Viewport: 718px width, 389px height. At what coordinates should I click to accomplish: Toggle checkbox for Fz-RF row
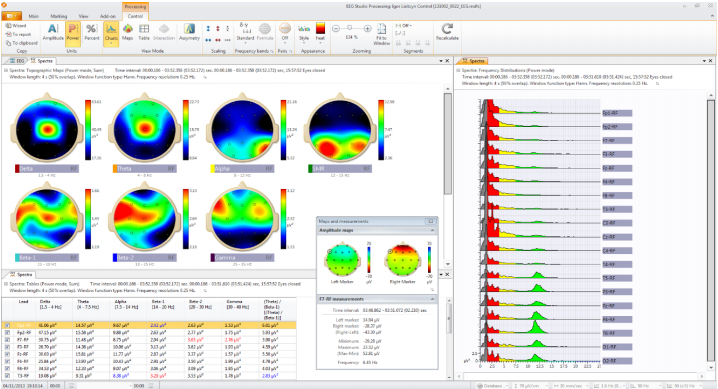tap(7, 354)
